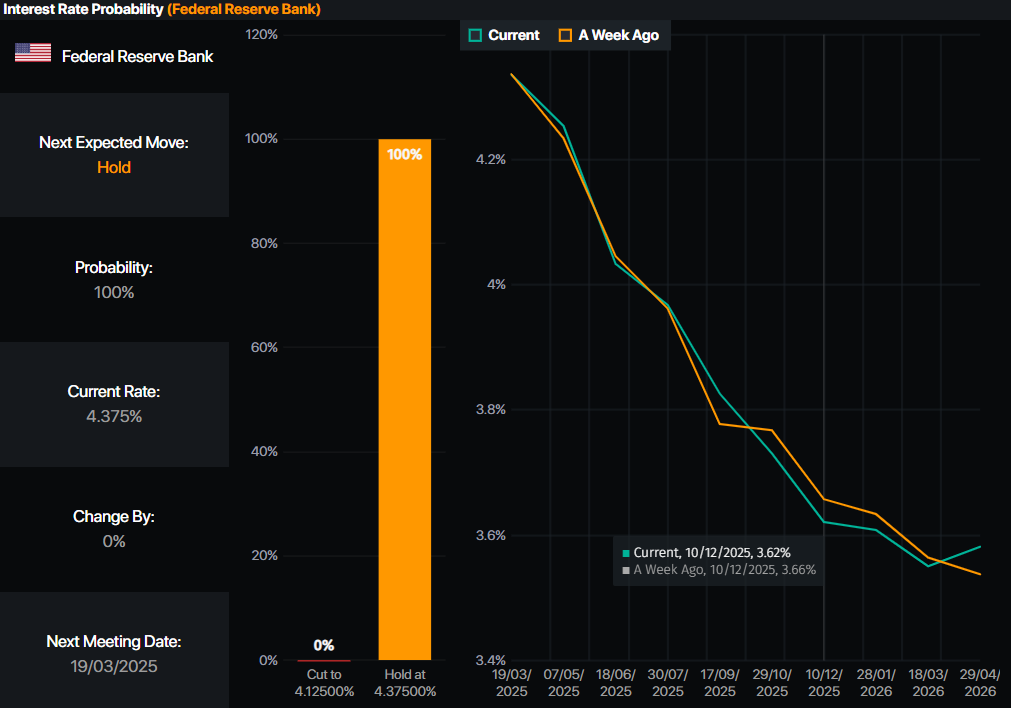Click the orange Federal Reserve Bank title link
Viewport: 1011px width, 708px height.
point(243,9)
